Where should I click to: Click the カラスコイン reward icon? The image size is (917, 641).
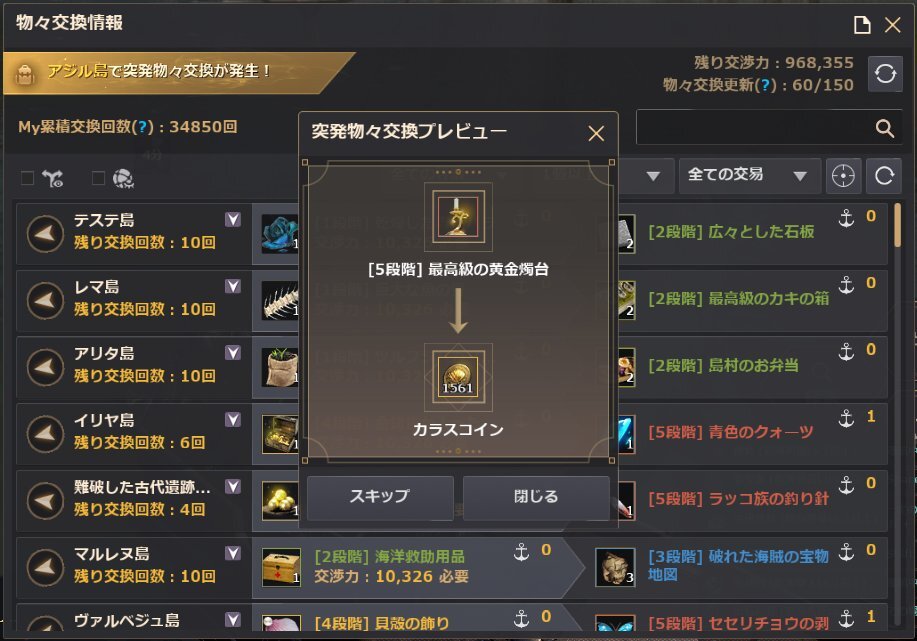[458, 377]
